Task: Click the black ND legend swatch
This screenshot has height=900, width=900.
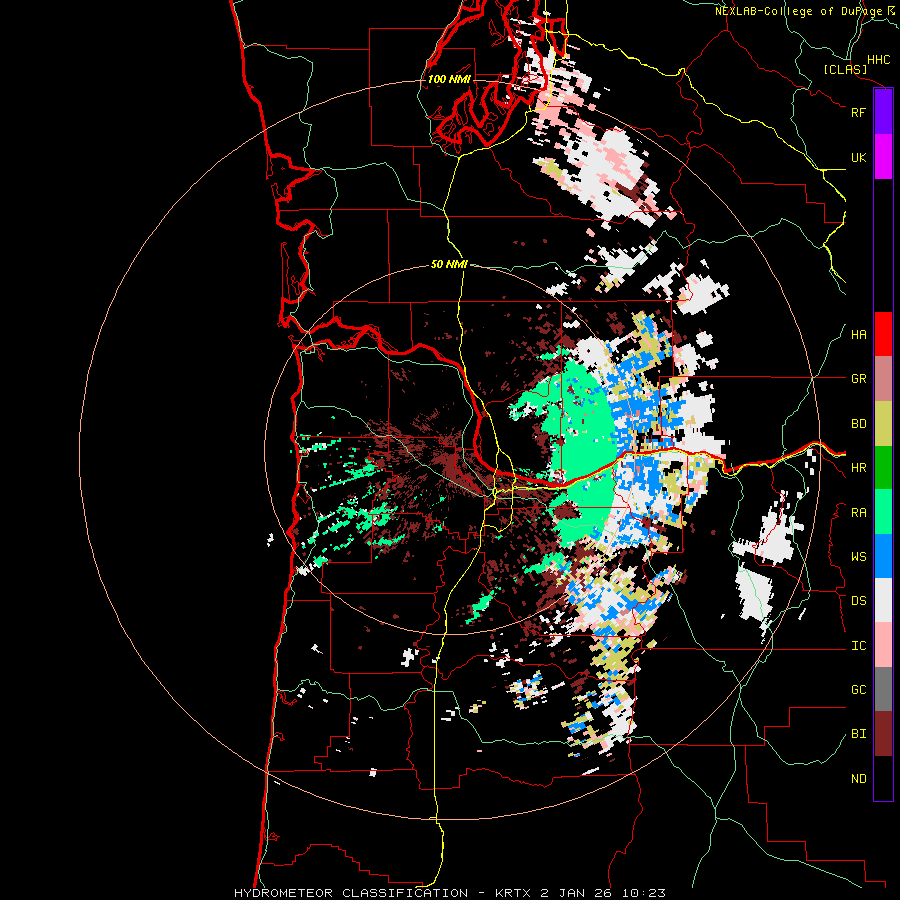Action: click(883, 778)
